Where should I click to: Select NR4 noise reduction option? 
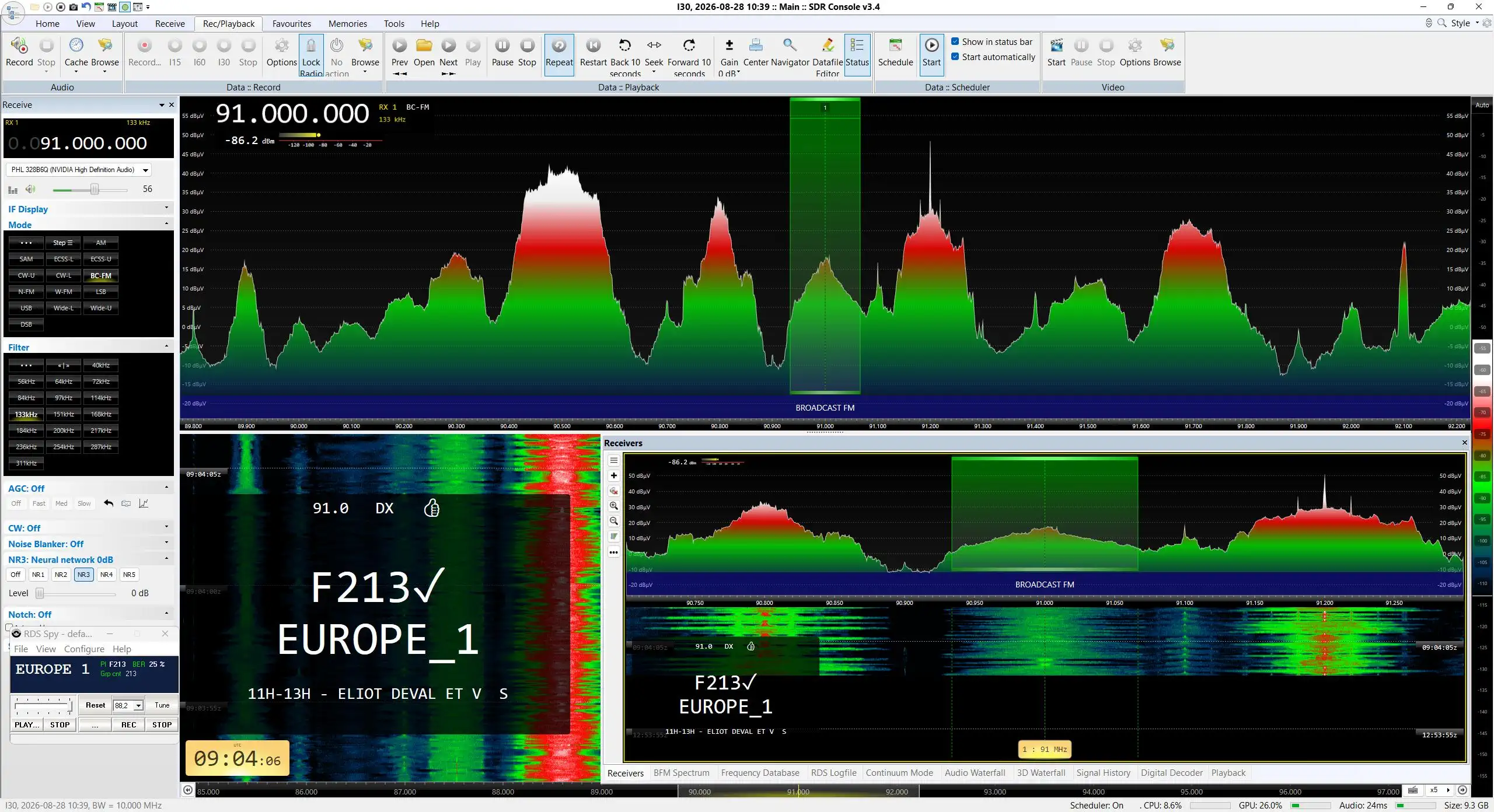[x=106, y=575]
